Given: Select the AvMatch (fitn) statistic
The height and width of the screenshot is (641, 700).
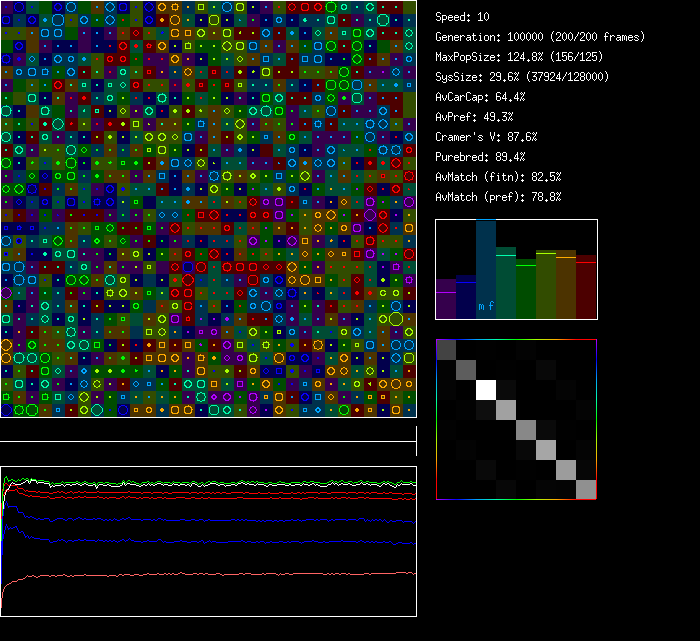Looking at the screenshot, I should 498,177.
